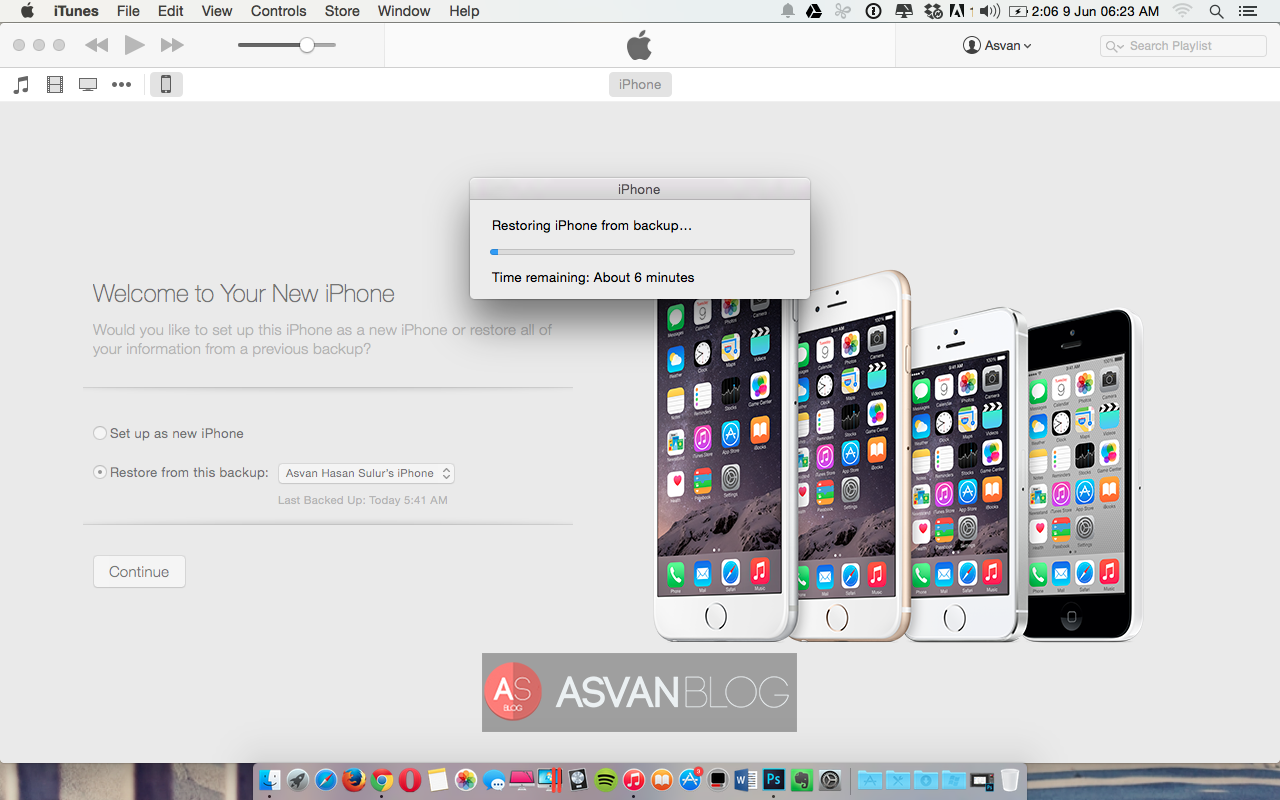Open Photoshop from the Dock
This screenshot has height=800, width=1280.
click(774, 780)
